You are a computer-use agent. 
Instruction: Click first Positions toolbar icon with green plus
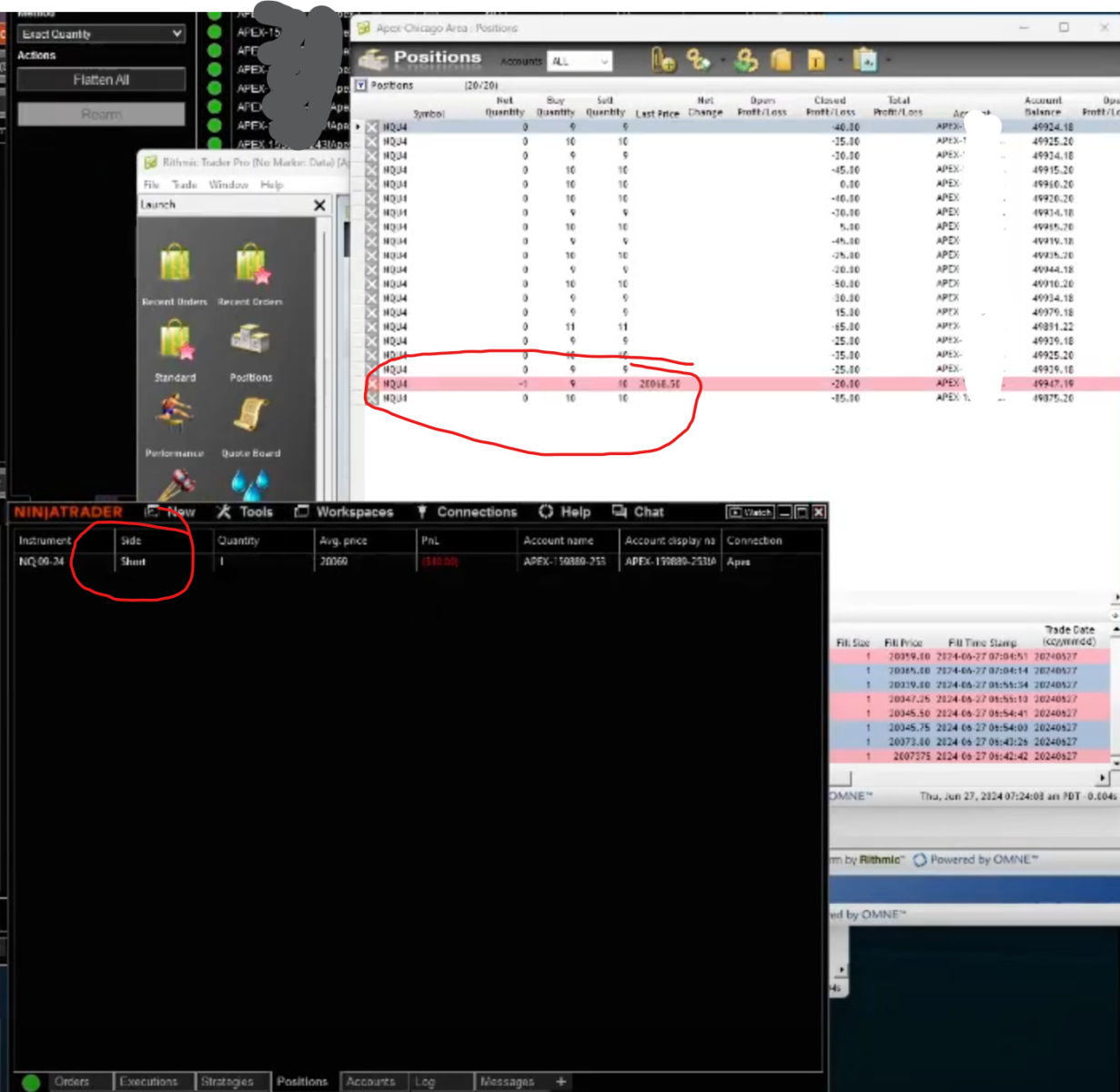click(663, 61)
